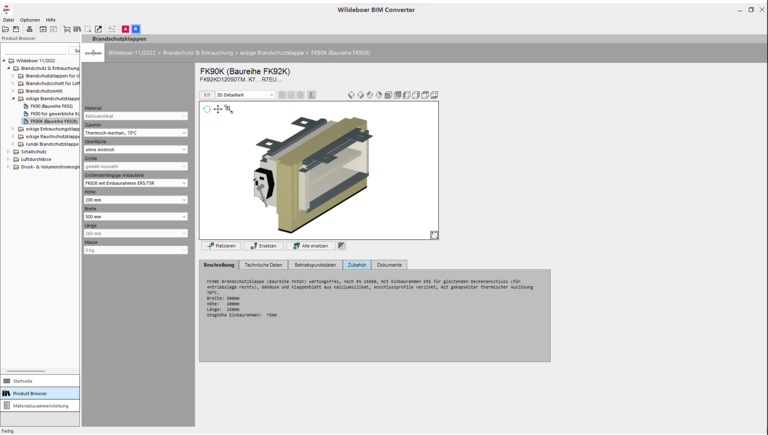Click the open folder toolbar icon
768x435 pixels.
[5, 29]
